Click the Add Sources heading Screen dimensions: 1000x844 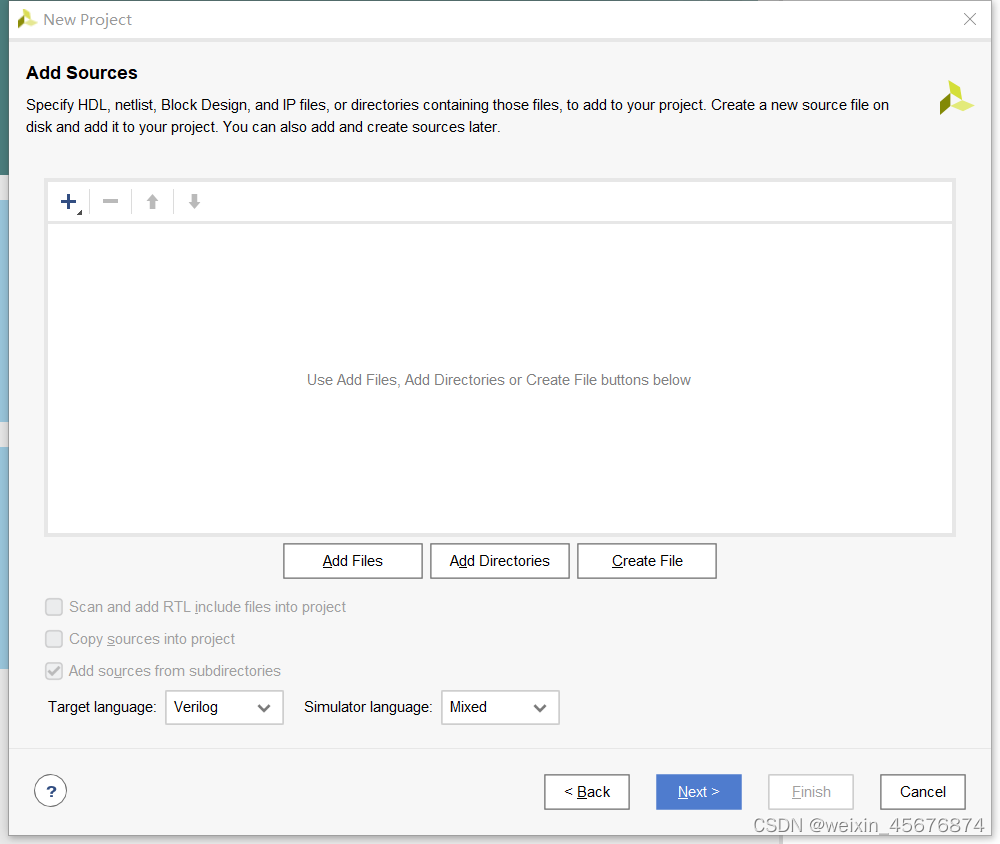[x=82, y=73]
